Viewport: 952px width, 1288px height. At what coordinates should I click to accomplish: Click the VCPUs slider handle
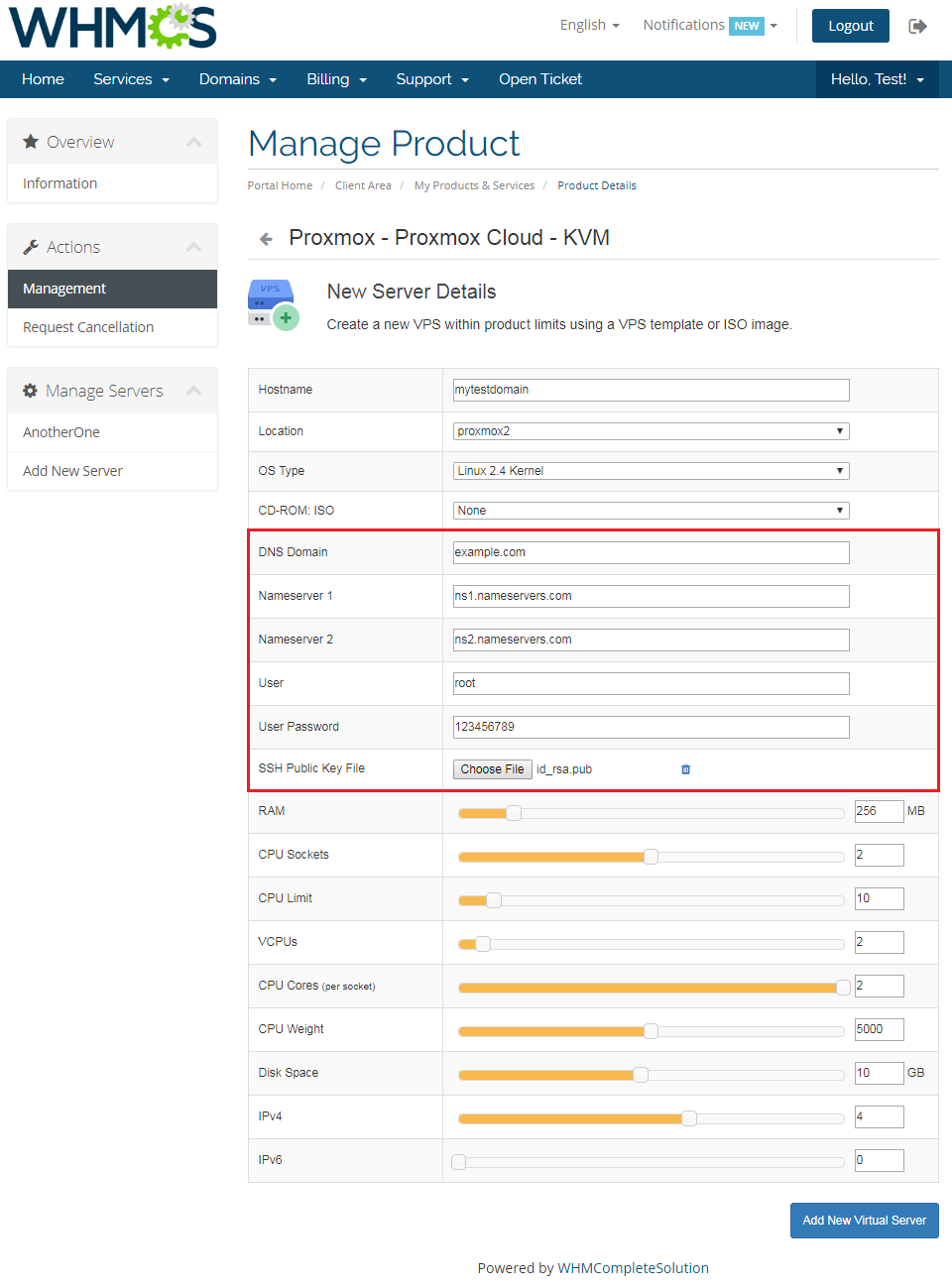click(483, 944)
